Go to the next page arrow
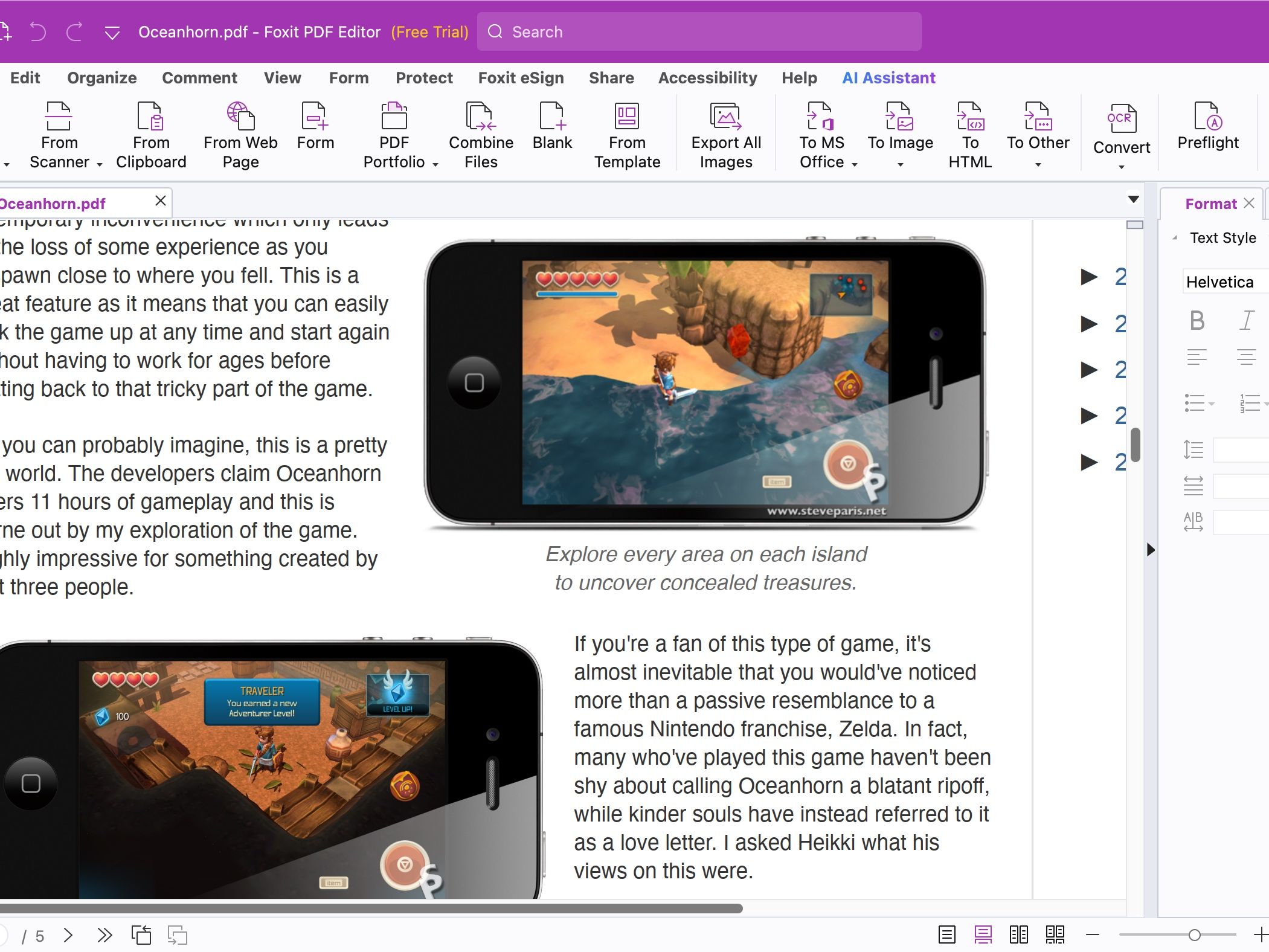This screenshot has width=1269, height=952. [x=68, y=936]
